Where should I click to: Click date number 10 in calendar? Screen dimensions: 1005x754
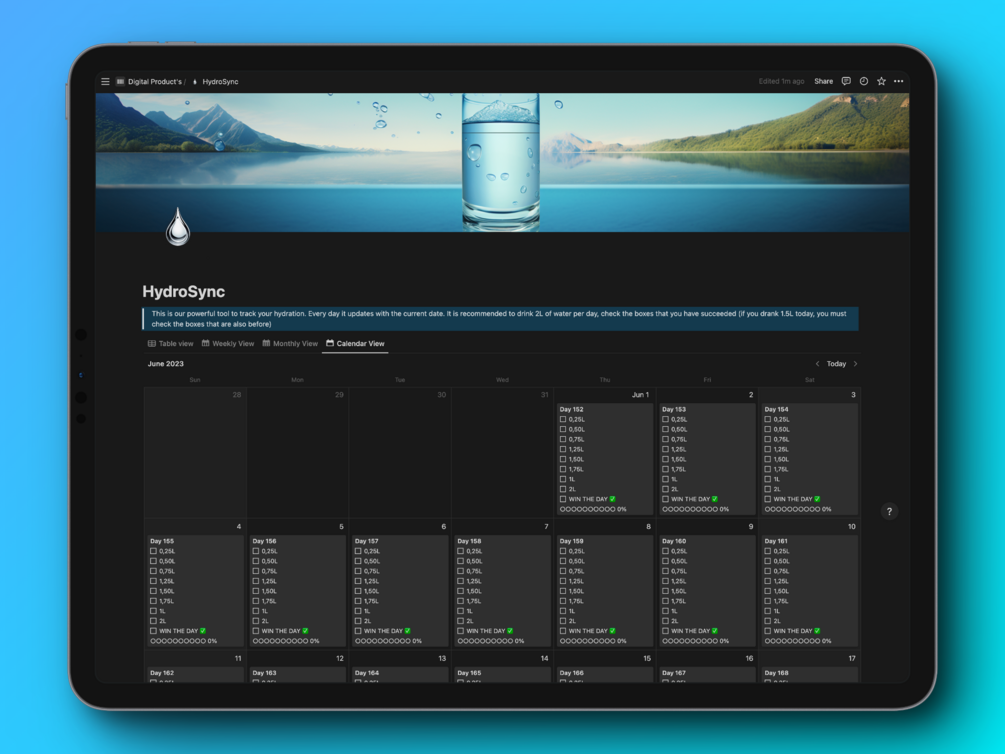852,526
